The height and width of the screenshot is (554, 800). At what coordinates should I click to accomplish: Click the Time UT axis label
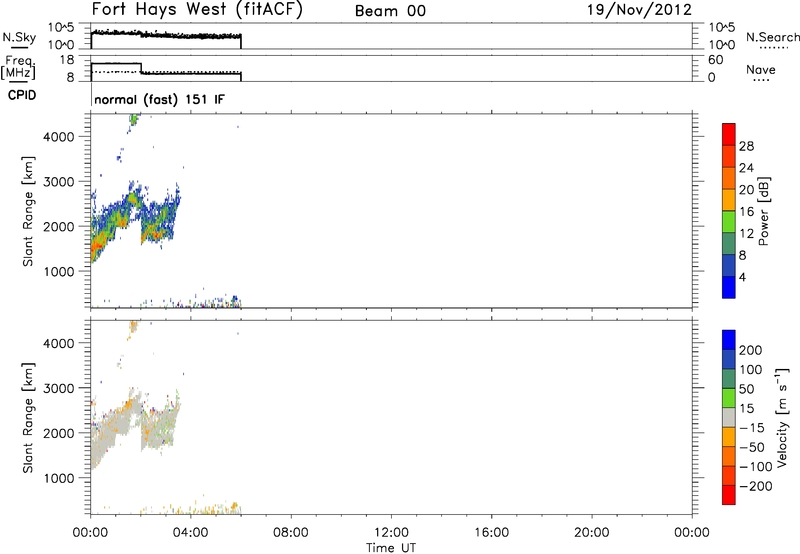[x=391, y=547]
